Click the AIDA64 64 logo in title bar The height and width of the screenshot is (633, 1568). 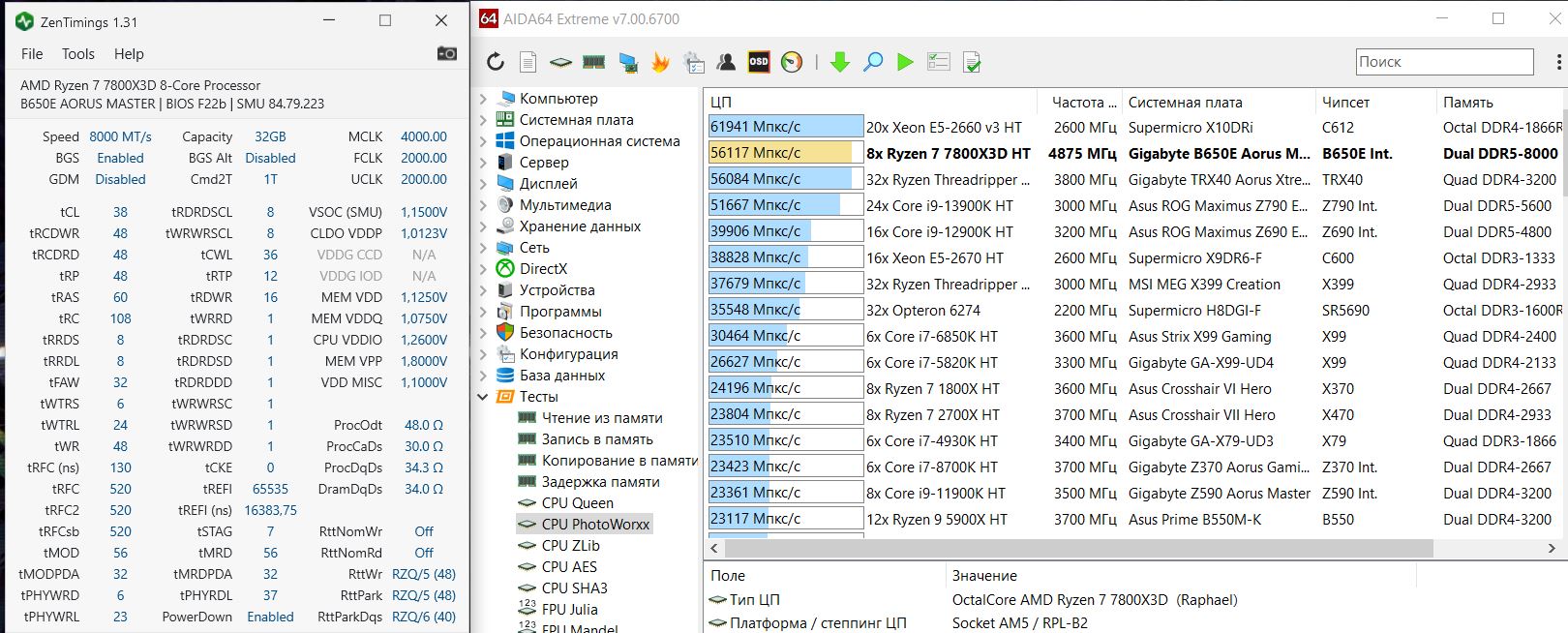(489, 18)
